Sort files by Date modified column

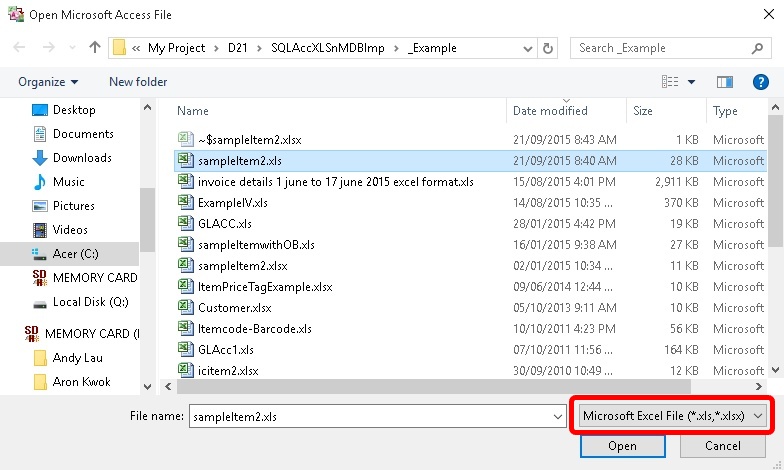pyautogui.click(x=550, y=111)
